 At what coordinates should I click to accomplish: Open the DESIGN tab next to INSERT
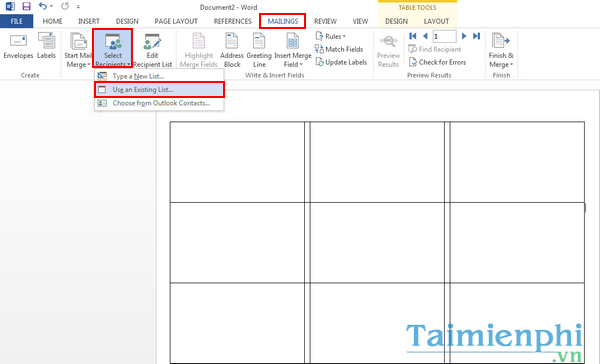pos(127,21)
